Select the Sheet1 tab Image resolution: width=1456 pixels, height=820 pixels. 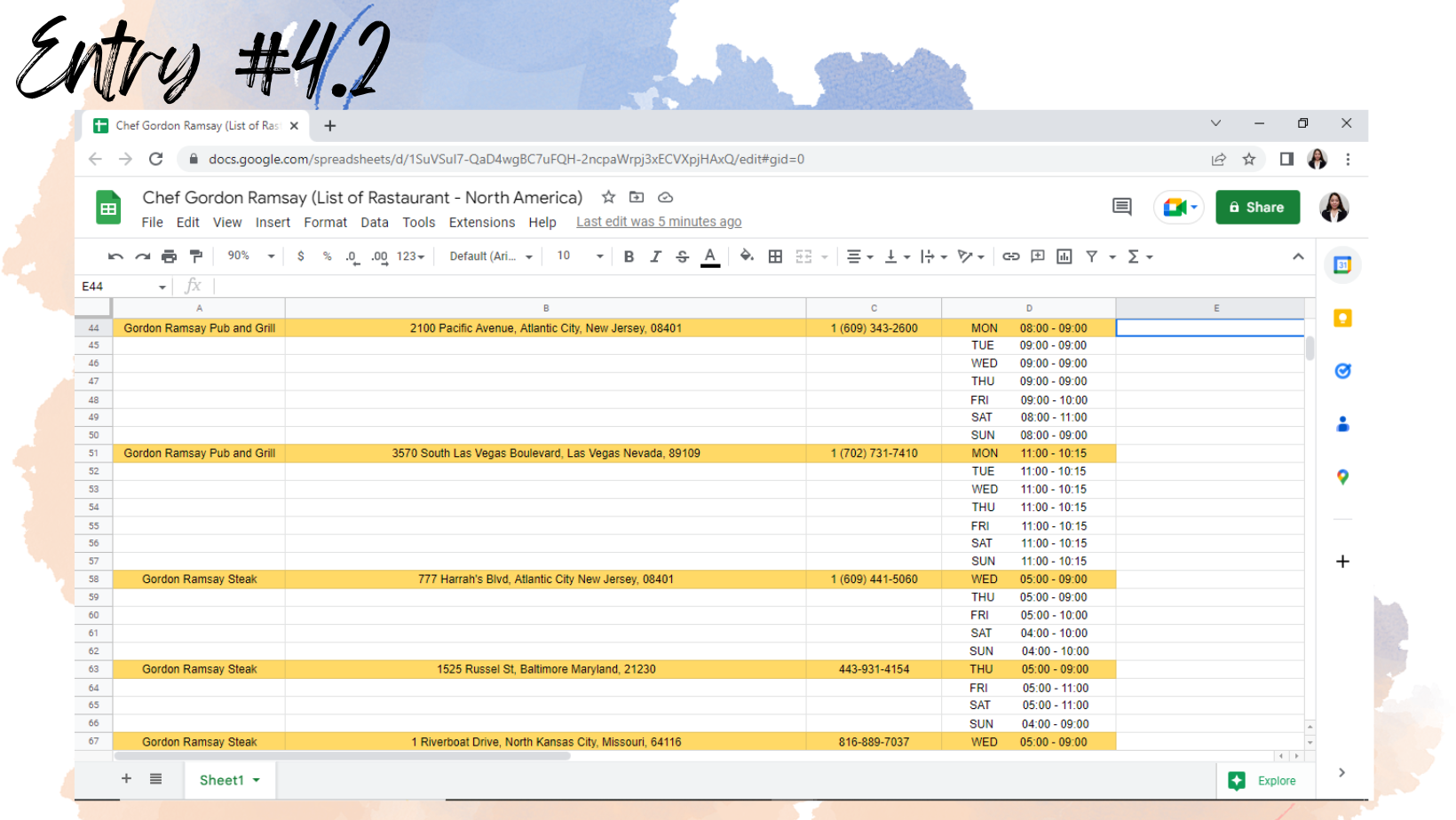pos(230,780)
